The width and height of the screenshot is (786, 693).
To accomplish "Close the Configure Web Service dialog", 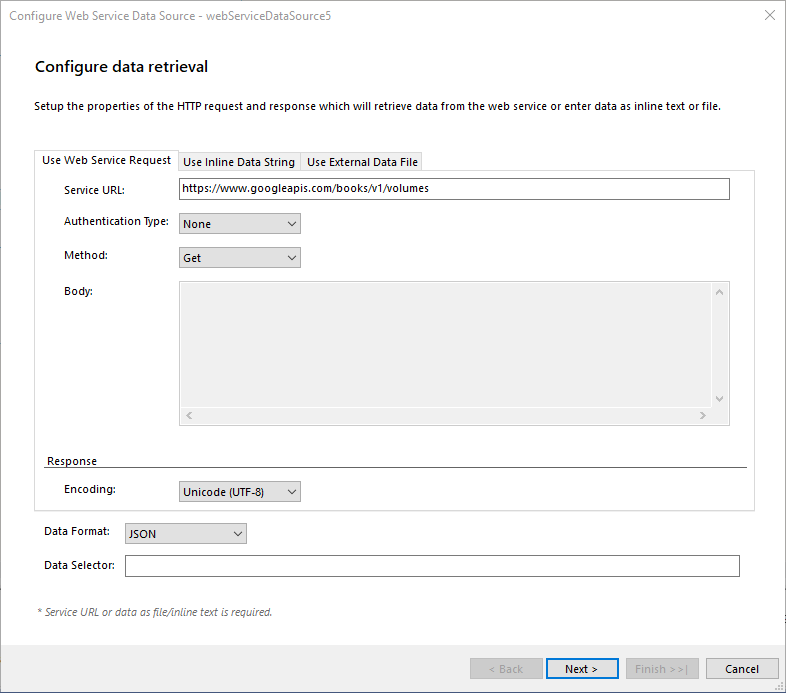I will coord(769,15).
